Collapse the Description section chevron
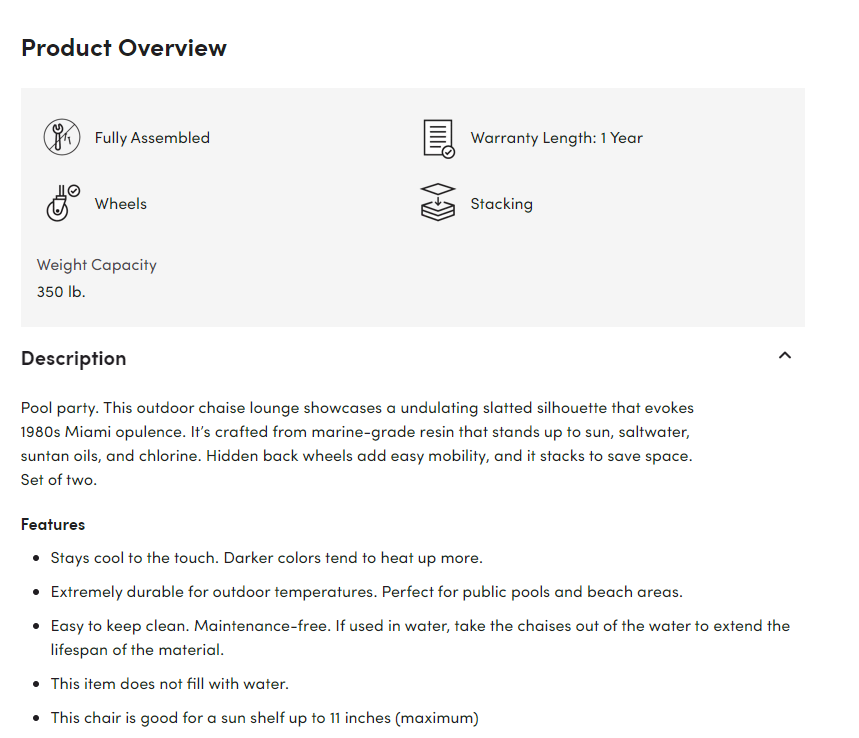 [784, 356]
